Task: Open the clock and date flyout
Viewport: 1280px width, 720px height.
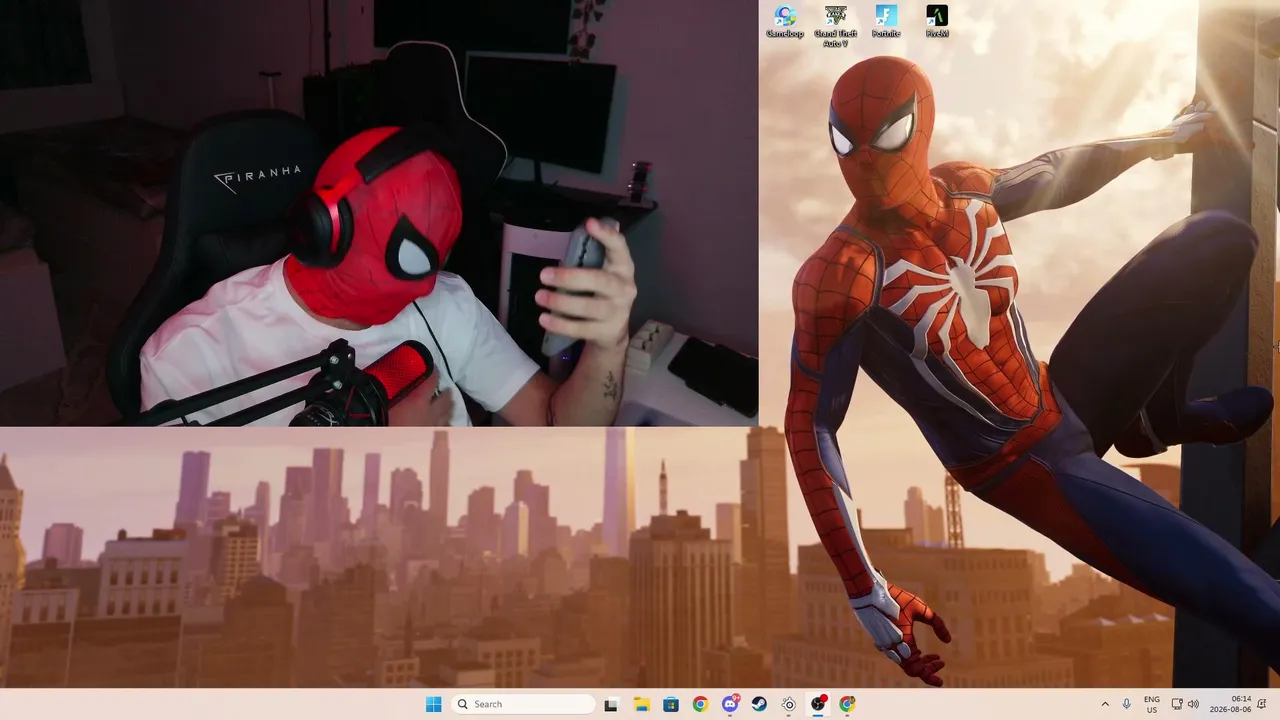Action: [1232, 704]
